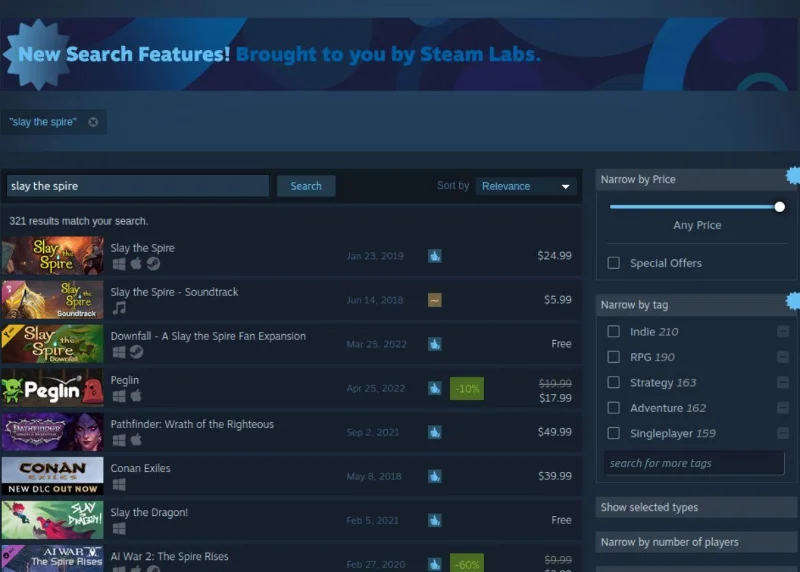Screen dimensions: 800x572
Task: Exclude the Strategy tag with minus icon
Action: pos(783,382)
